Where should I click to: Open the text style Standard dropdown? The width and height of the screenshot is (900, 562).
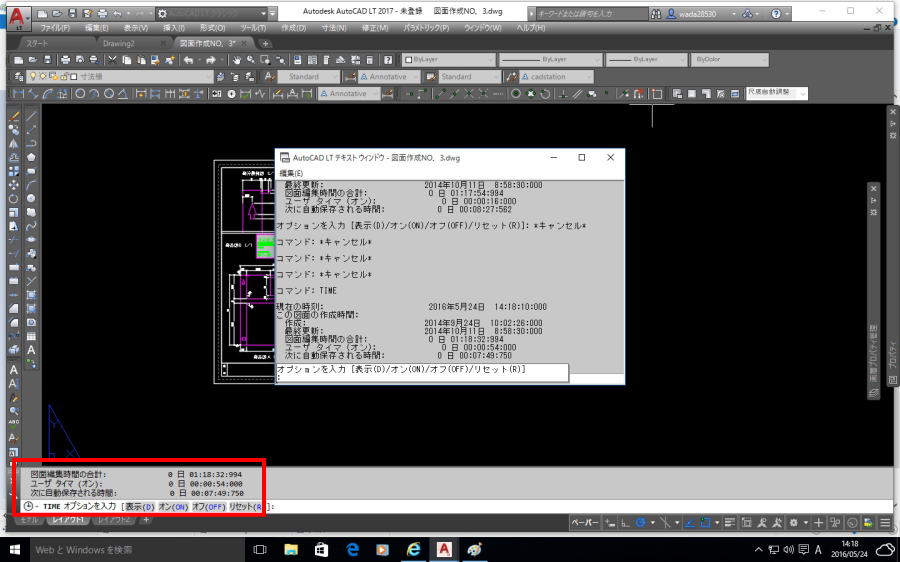point(308,76)
